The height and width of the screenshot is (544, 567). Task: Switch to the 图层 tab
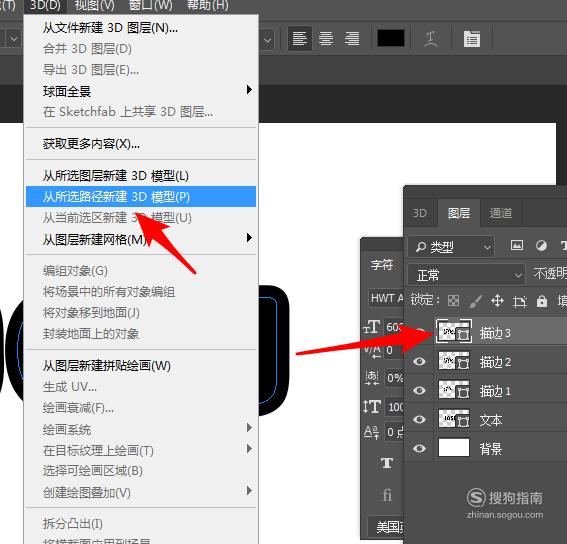tap(459, 213)
